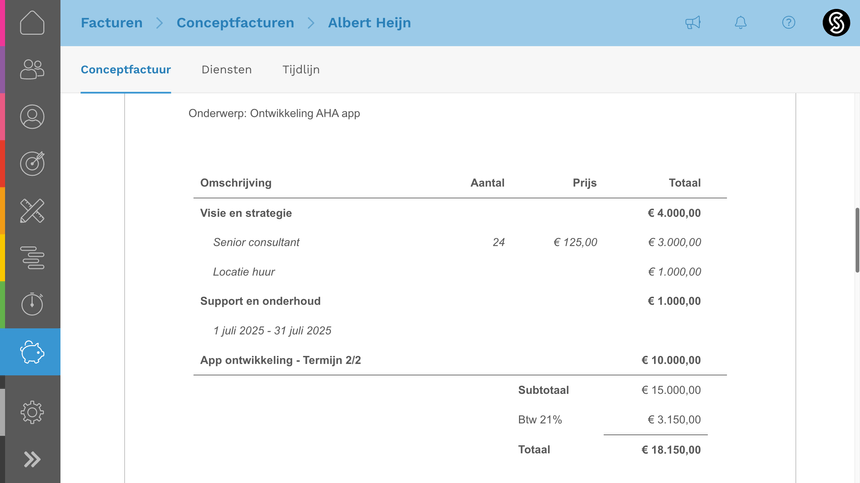The height and width of the screenshot is (483, 860).
Task: Click the quantity '24' cell
Action: pyautogui.click(x=499, y=242)
